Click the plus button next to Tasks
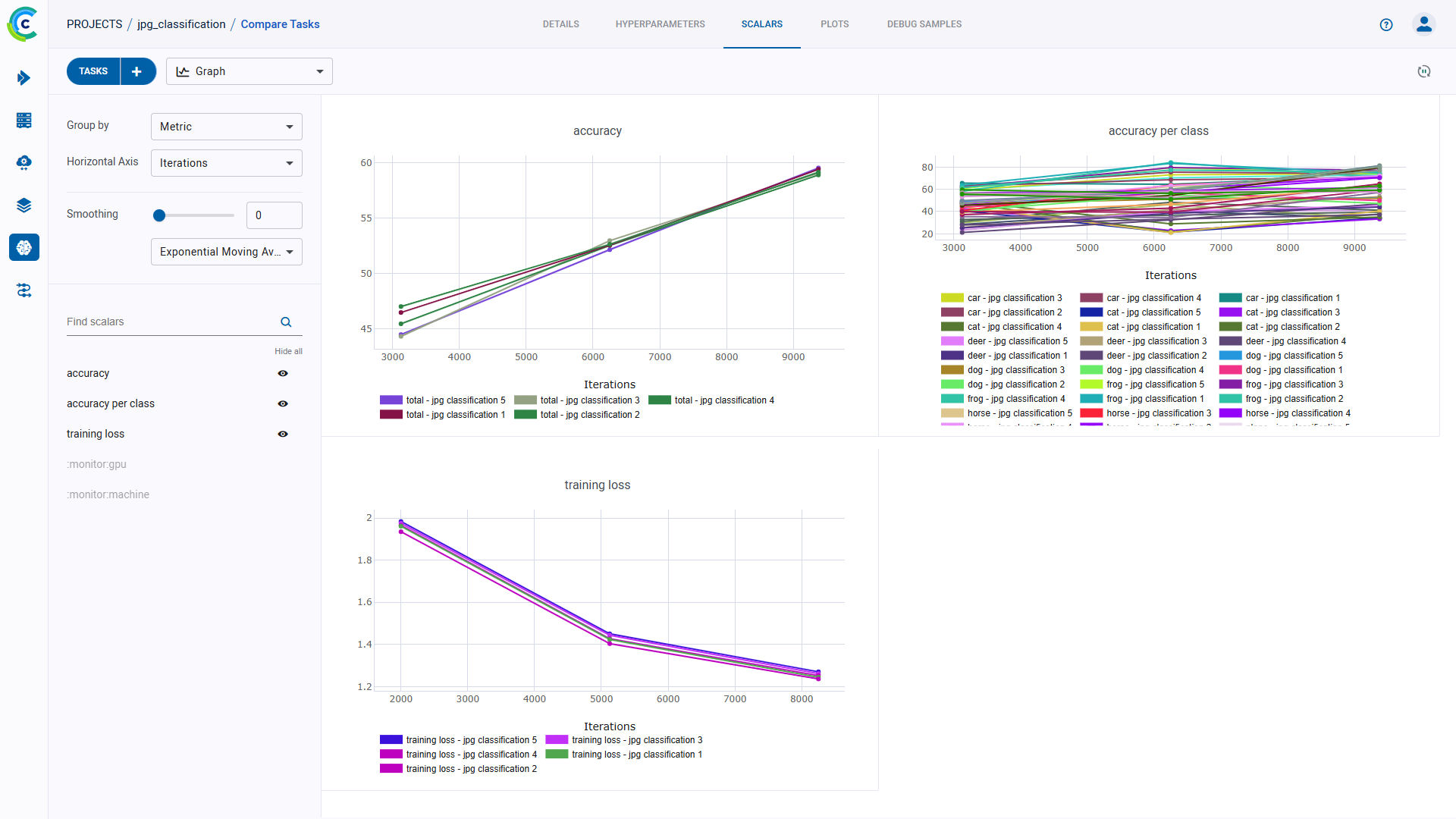This screenshot has height=819, width=1456. tap(137, 71)
